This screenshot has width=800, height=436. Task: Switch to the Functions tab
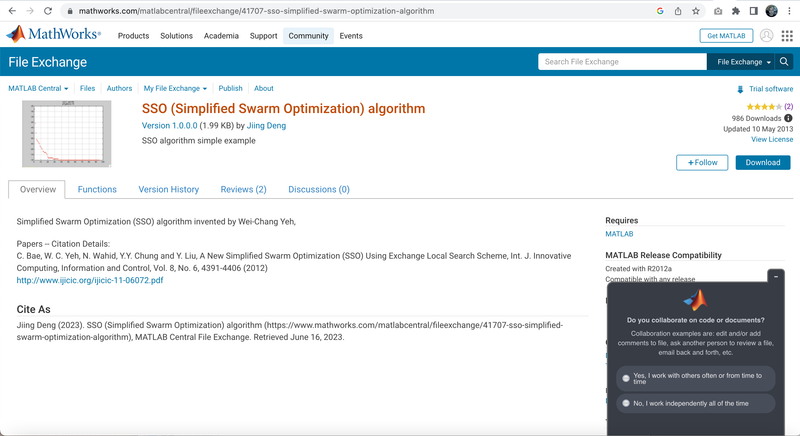click(x=97, y=189)
